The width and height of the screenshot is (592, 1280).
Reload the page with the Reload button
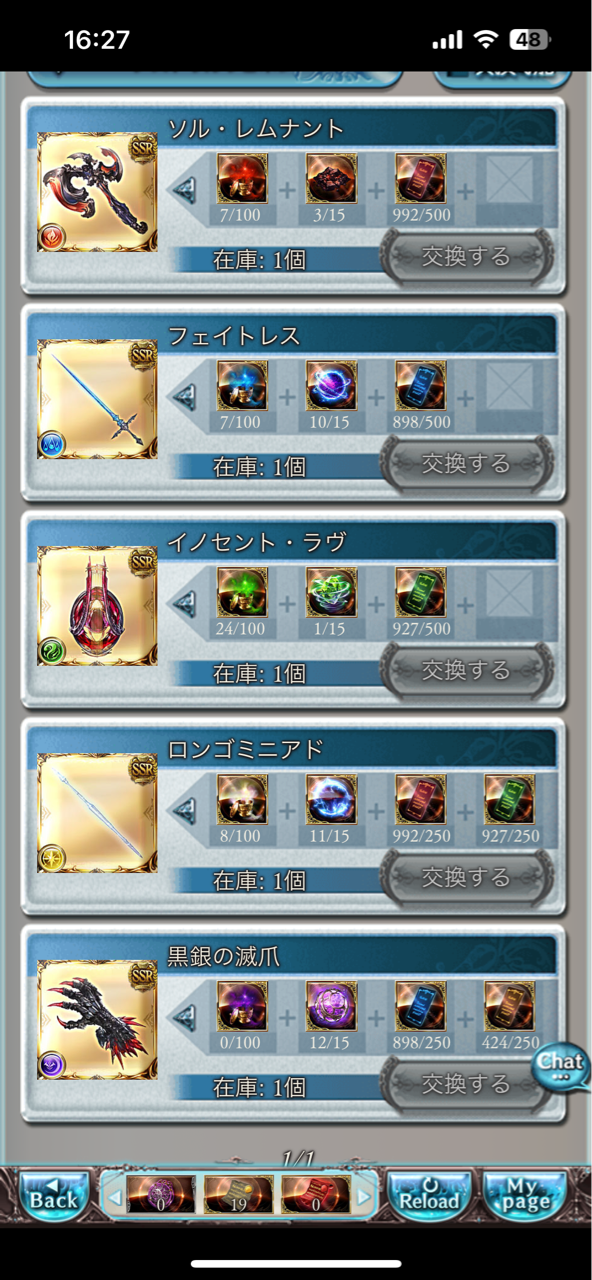[x=429, y=1194]
